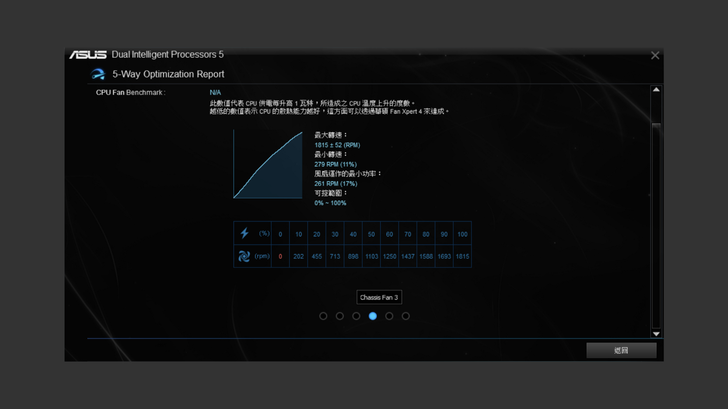Viewport: 728px width, 409px height.
Task: Click the 30 percent header cell
Action: click(335, 234)
